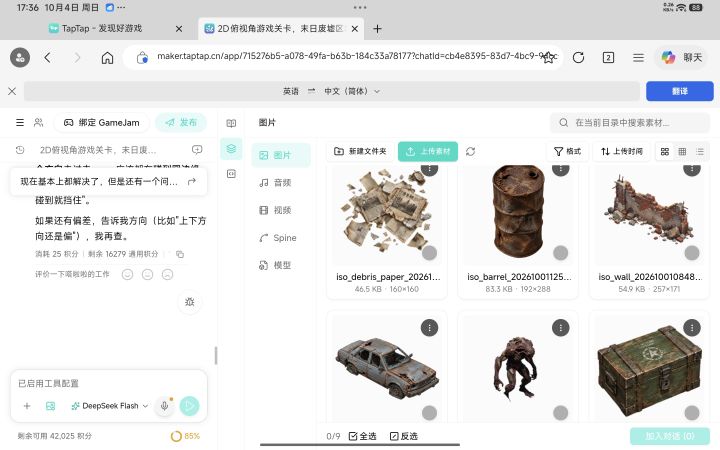Image resolution: width=720 pixels, height=450 pixels.
Task: Search assets in current directory field
Action: (x=630, y=123)
